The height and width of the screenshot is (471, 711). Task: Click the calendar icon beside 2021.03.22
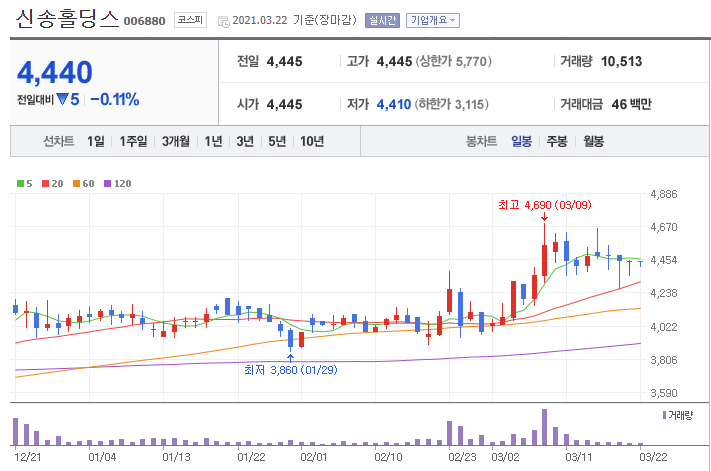tap(224, 21)
